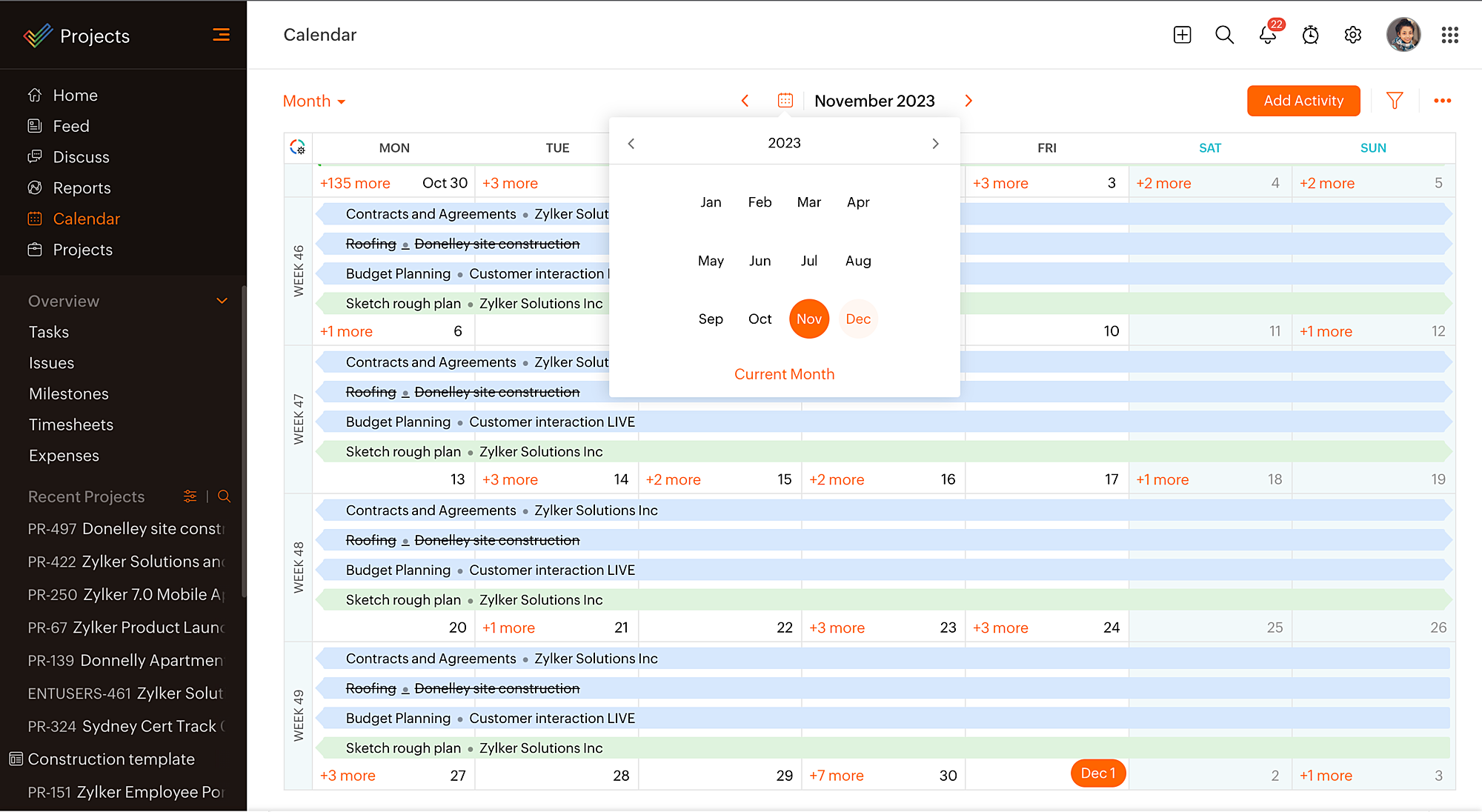
Task: Collapse the Overview section chevron
Action: click(x=222, y=301)
